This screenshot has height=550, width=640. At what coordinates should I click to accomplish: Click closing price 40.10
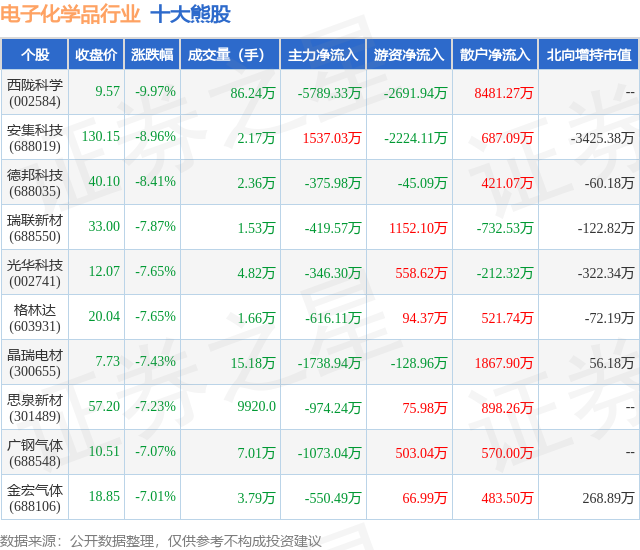(104, 181)
